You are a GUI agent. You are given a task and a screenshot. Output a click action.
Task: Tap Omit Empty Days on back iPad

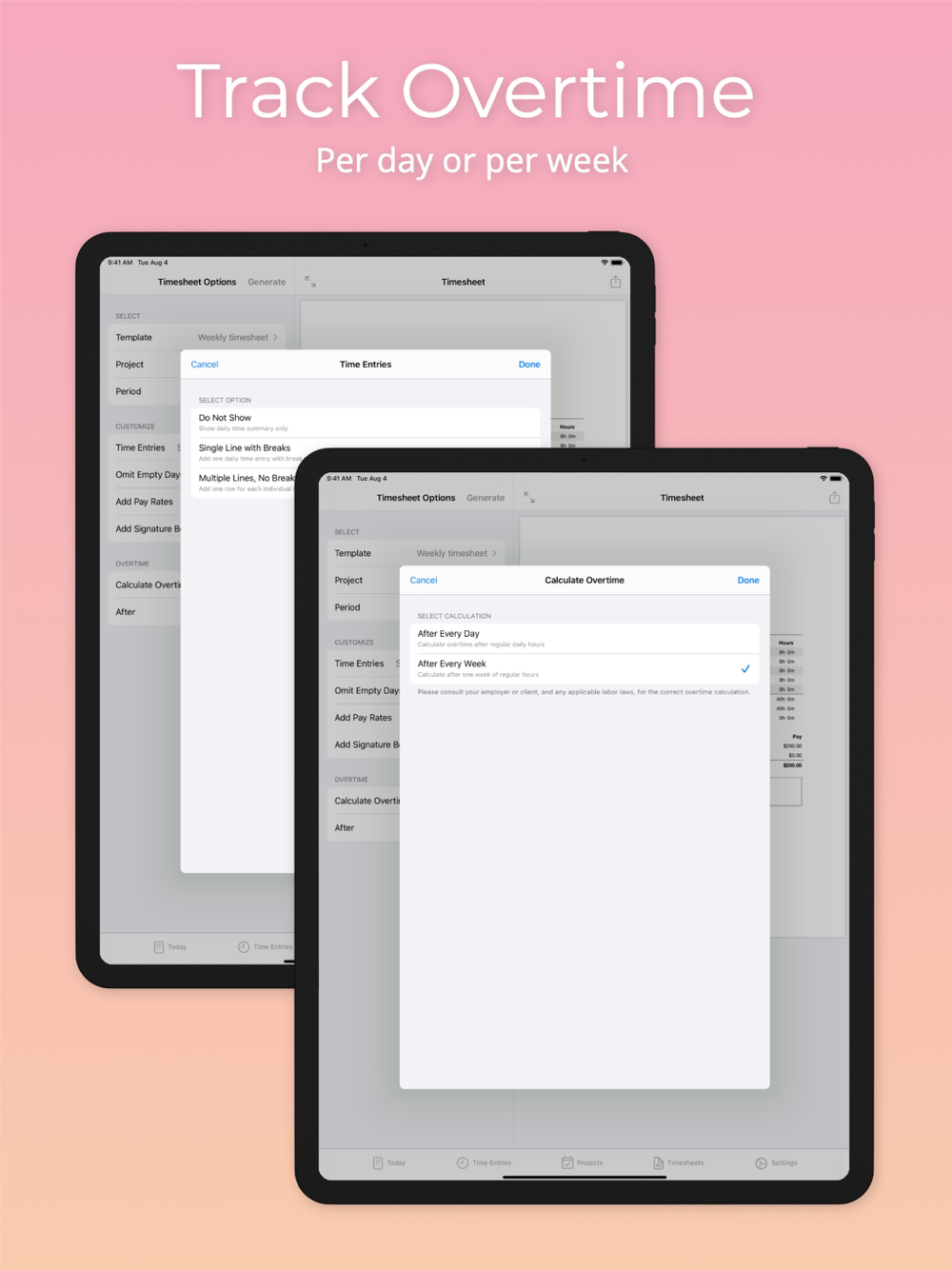[x=145, y=474]
